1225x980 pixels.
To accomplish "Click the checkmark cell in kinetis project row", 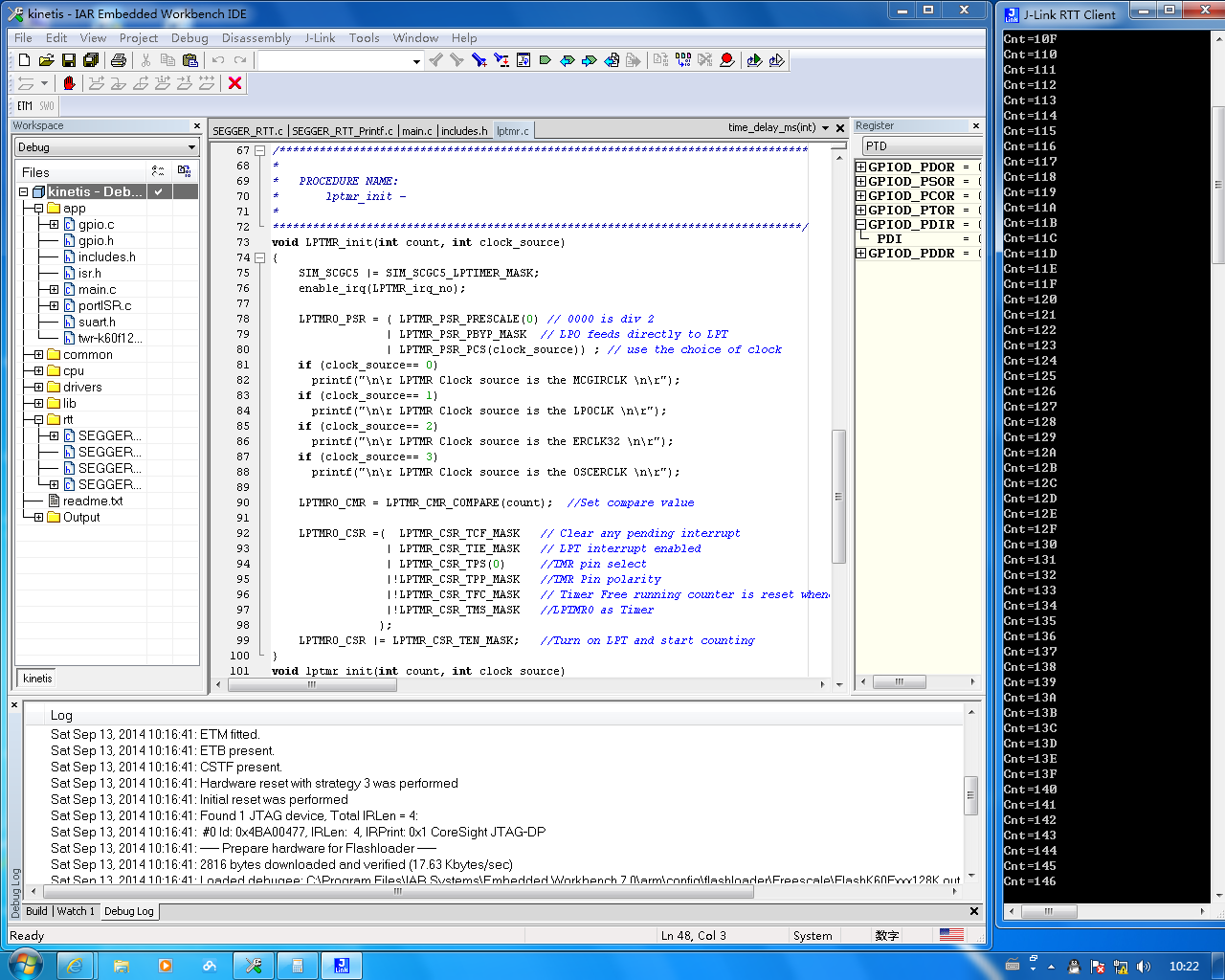I will 159,191.
